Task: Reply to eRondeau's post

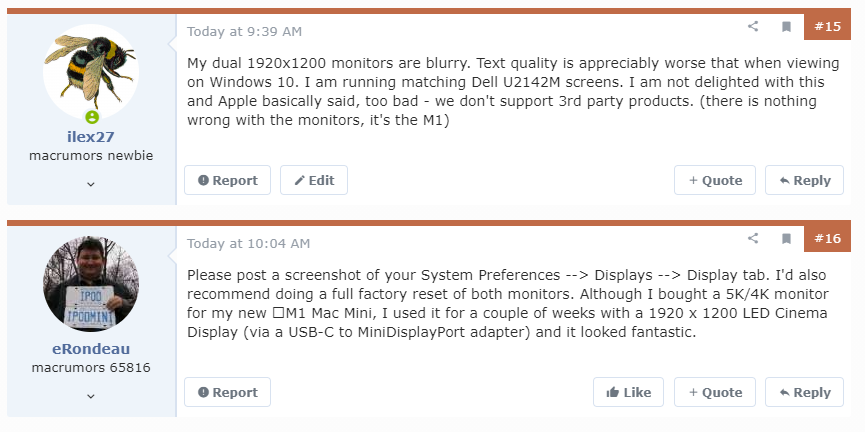Action: 804,392
